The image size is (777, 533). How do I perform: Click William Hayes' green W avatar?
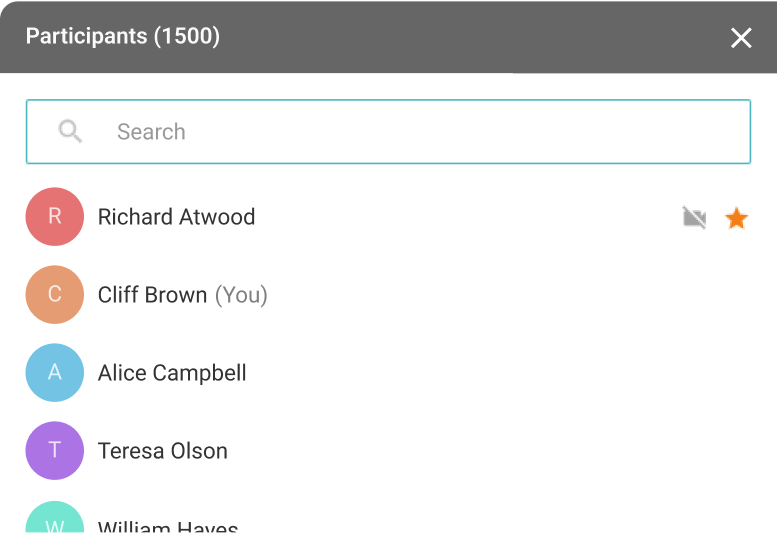(55, 520)
